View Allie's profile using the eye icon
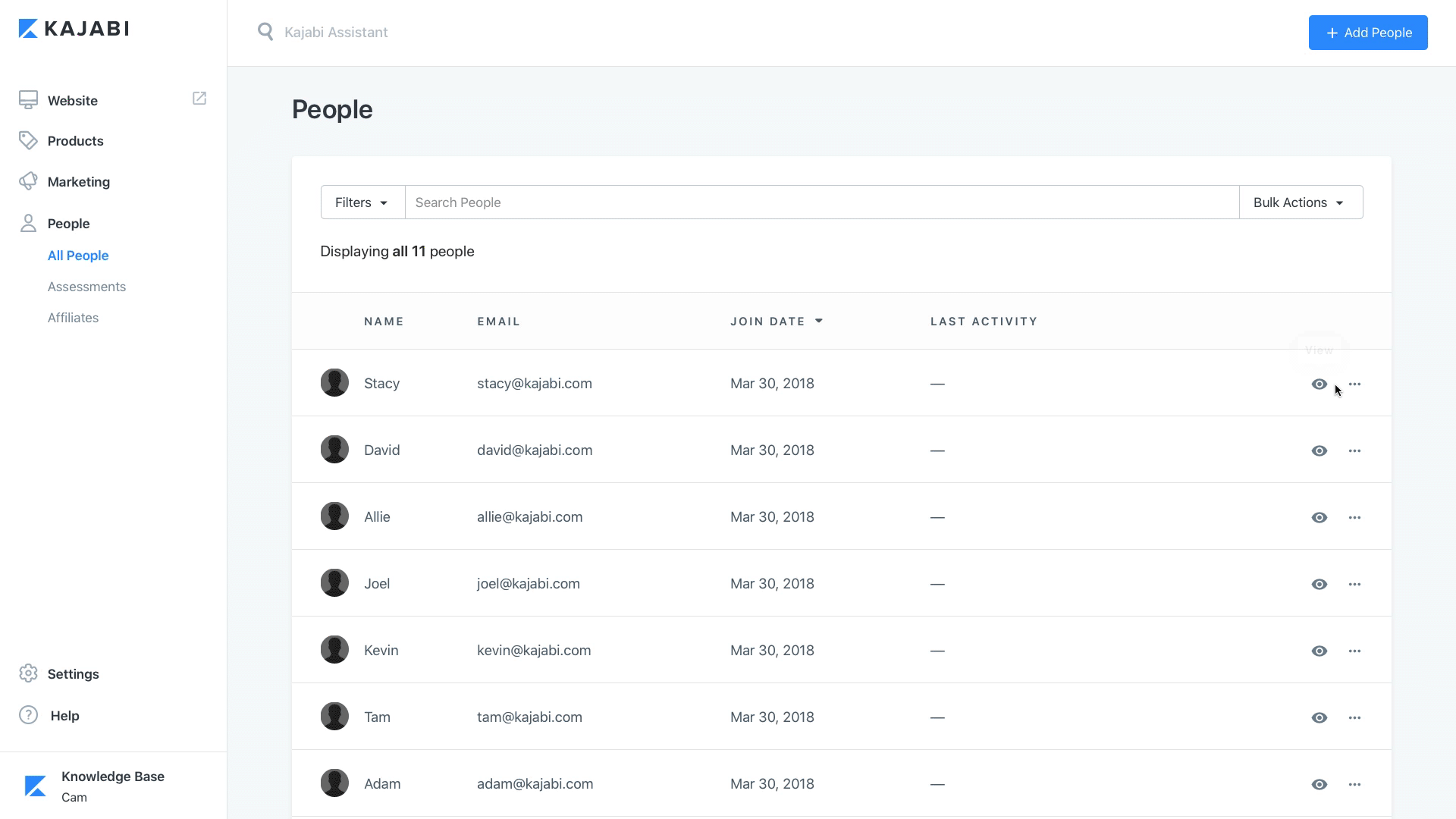Image resolution: width=1456 pixels, height=819 pixels. coord(1319,518)
